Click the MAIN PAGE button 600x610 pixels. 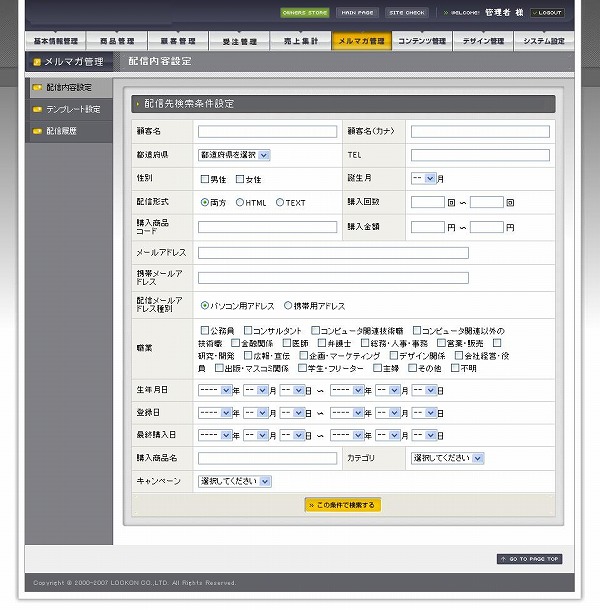tap(357, 12)
